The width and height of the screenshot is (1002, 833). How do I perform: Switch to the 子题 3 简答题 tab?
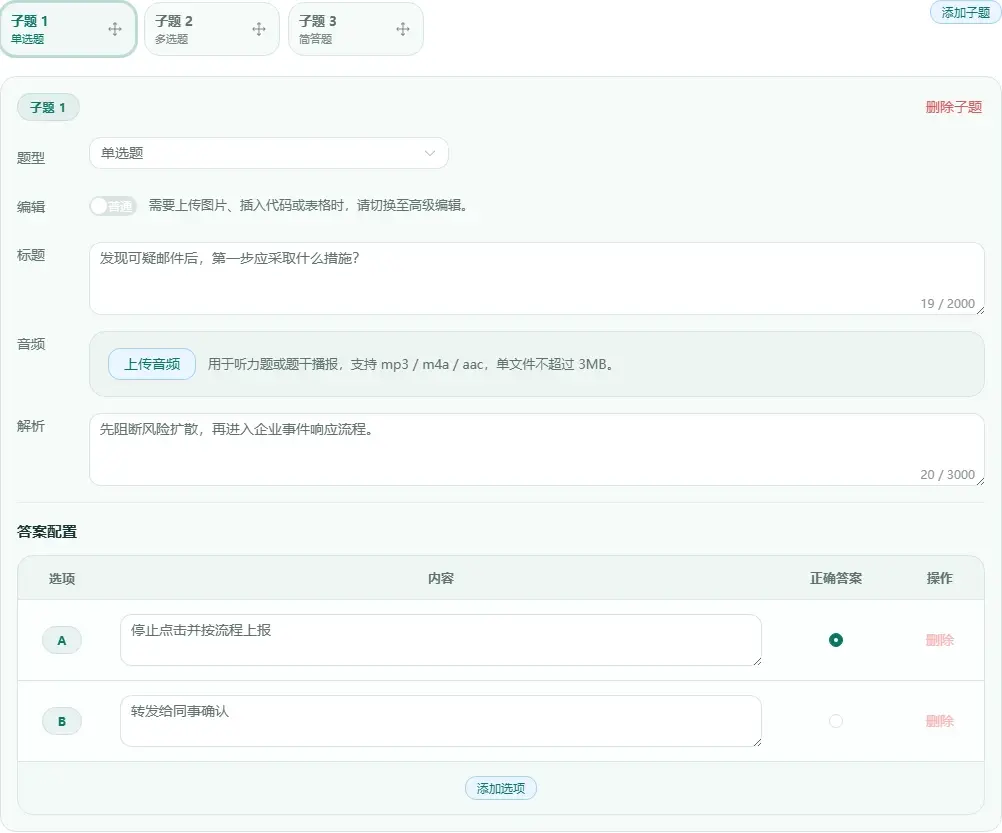(x=355, y=29)
